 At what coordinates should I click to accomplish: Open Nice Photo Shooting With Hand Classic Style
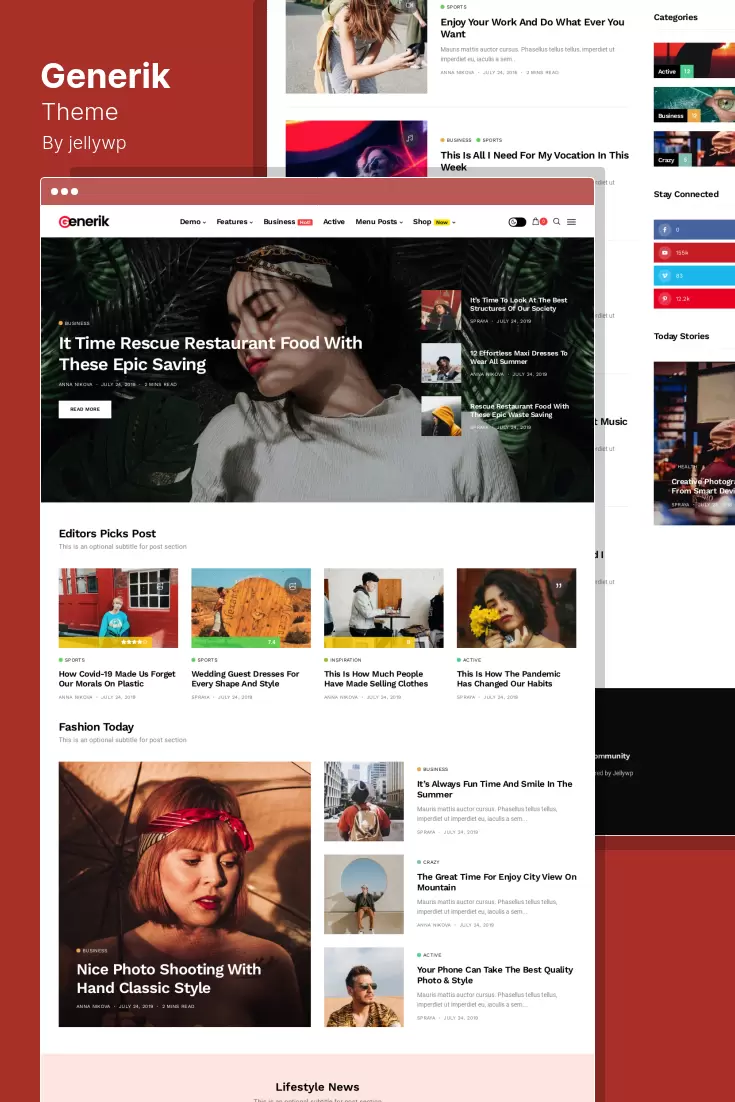click(x=169, y=978)
